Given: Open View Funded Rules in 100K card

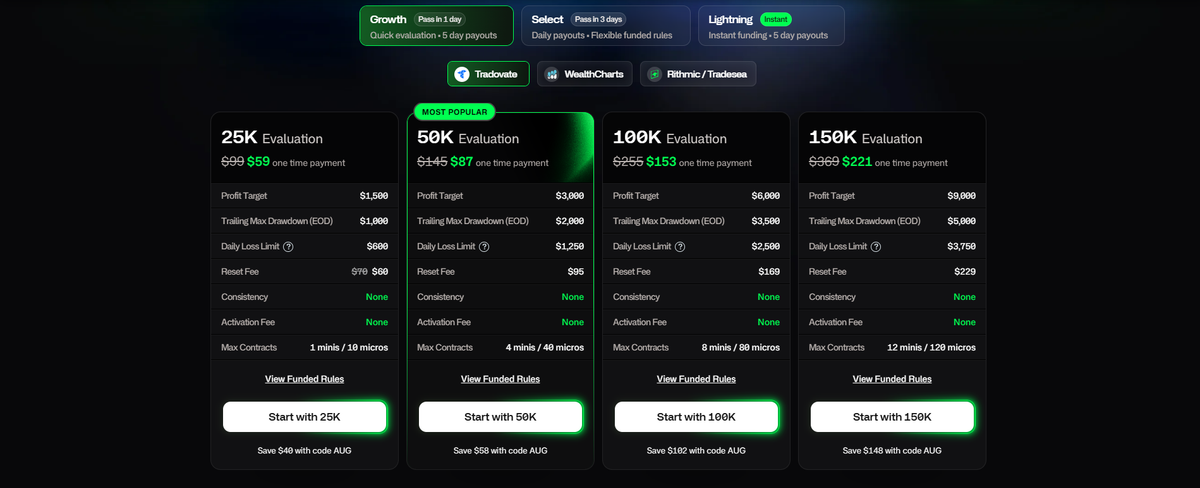Looking at the screenshot, I should (x=696, y=379).
